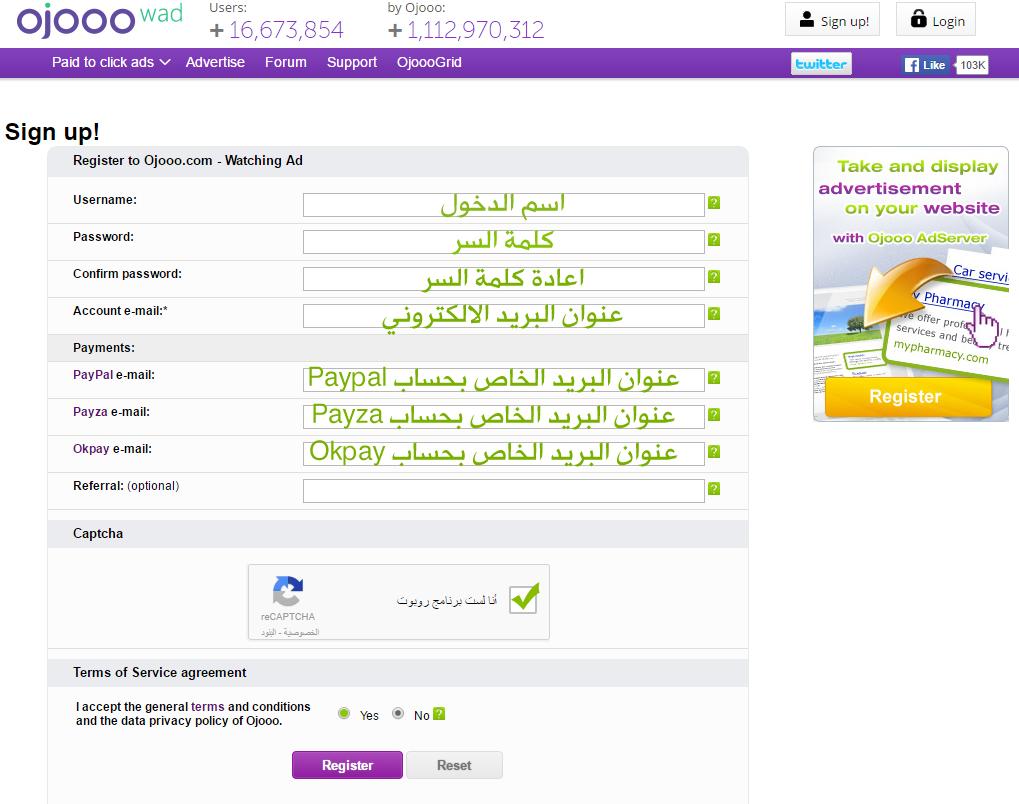
Task: Click help icon beside Okpay e-mail field
Action: pos(714,452)
